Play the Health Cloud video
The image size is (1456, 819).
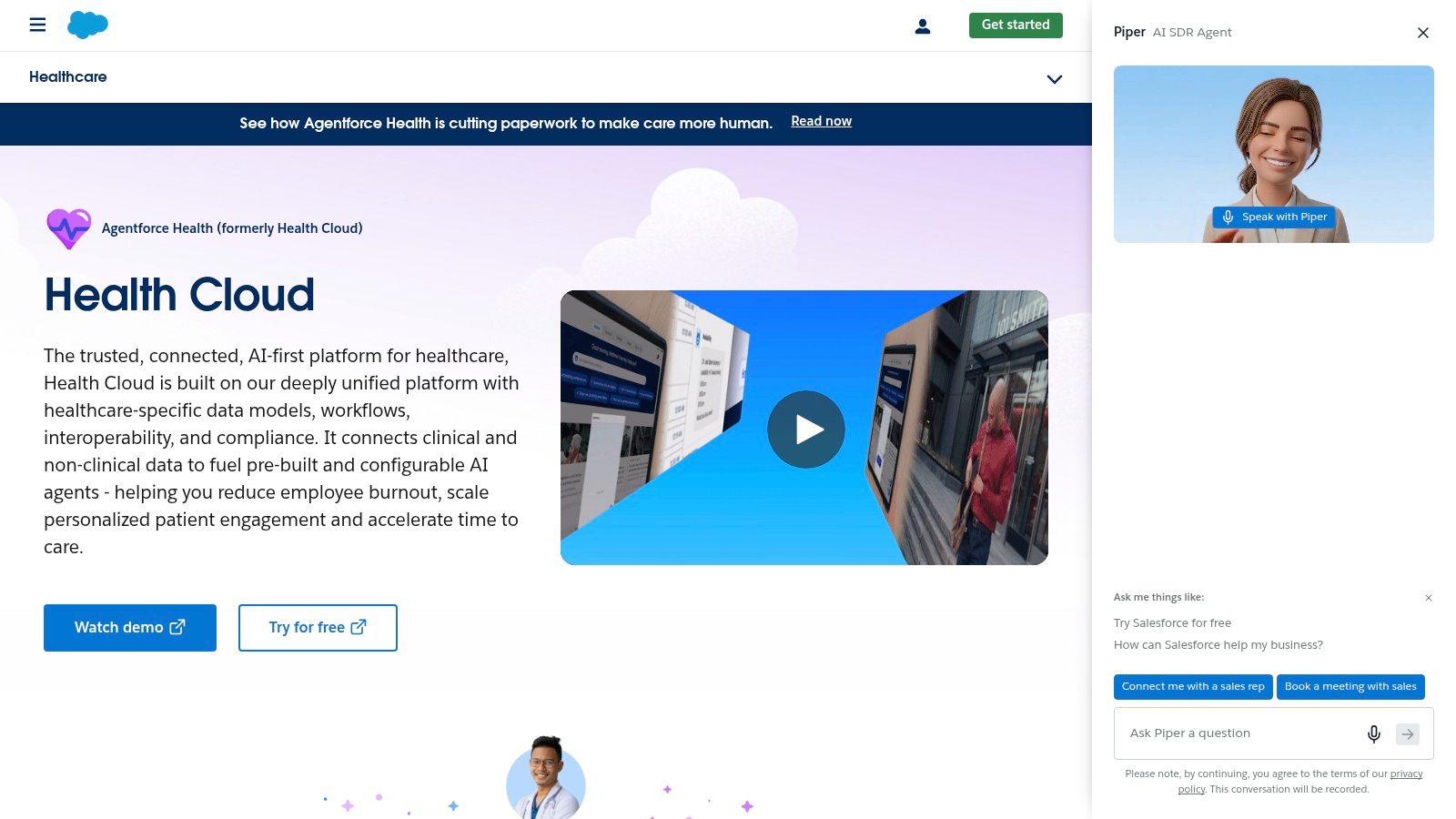(x=806, y=430)
